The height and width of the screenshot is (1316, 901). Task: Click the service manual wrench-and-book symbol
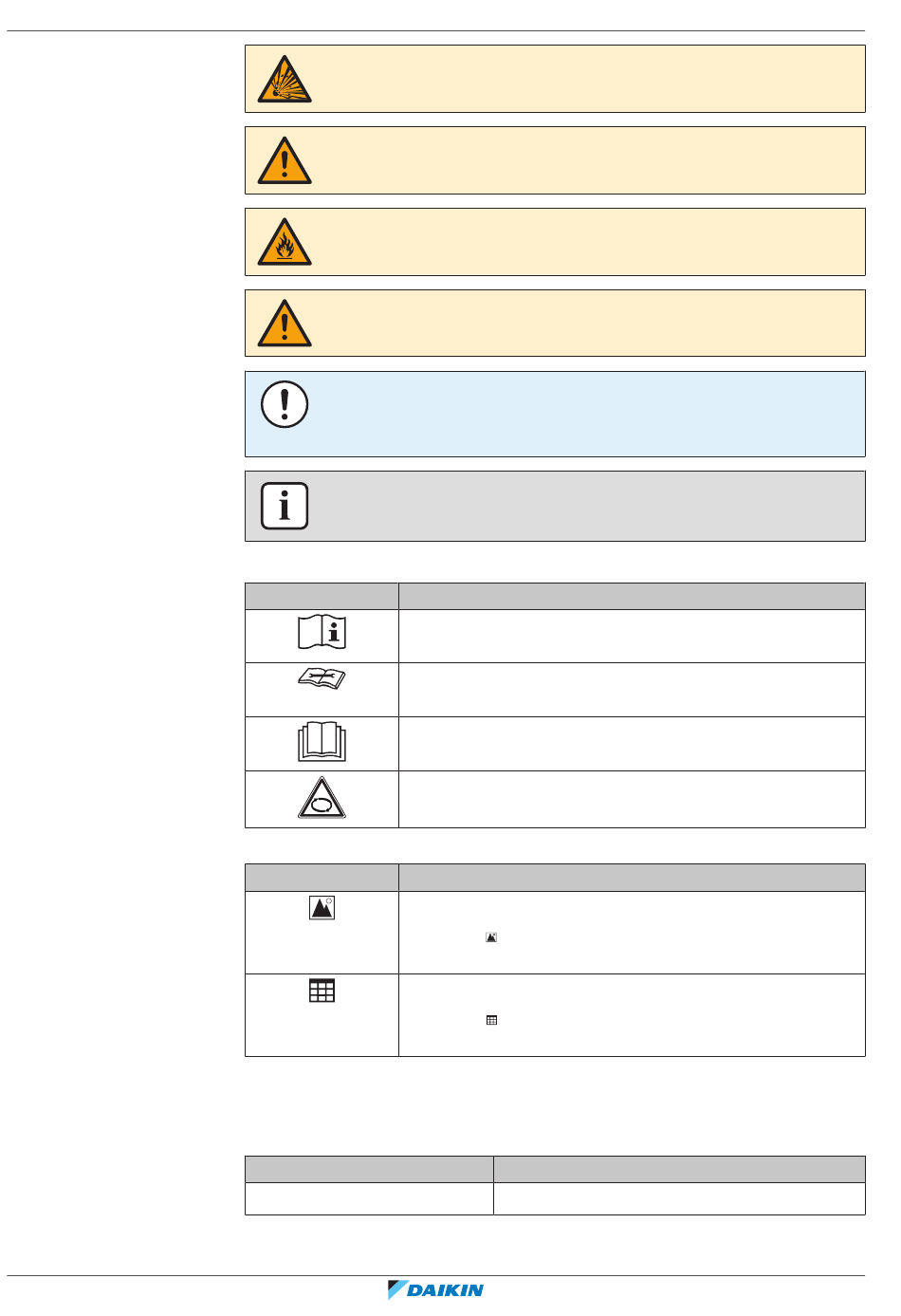(322, 677)
